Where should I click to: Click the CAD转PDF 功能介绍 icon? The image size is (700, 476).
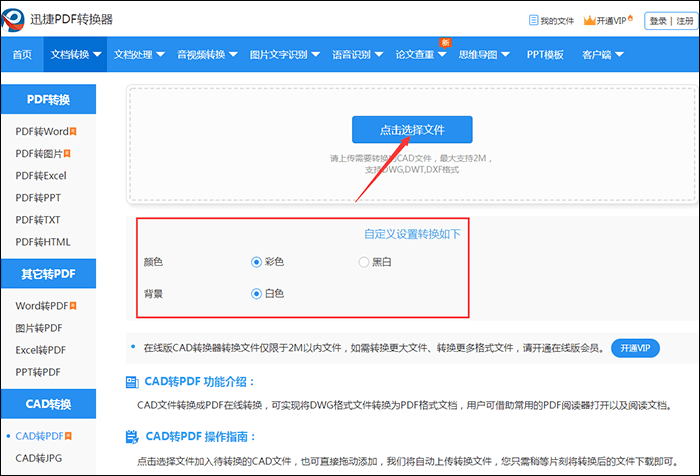tap(132, 382)
